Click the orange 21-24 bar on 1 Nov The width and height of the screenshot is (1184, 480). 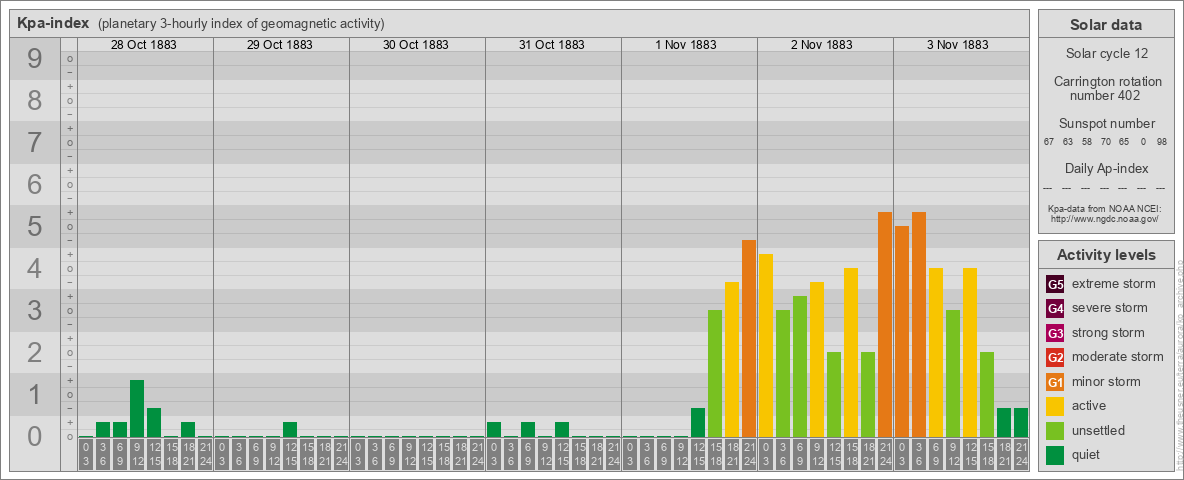749,339
